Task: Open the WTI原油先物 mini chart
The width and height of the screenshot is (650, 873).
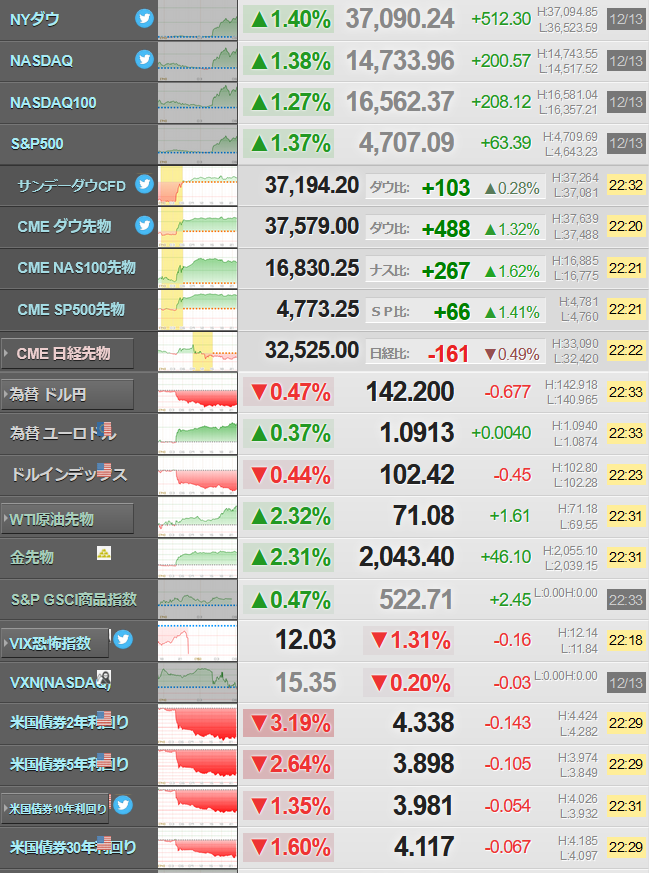Action: [x=198, y=517]
